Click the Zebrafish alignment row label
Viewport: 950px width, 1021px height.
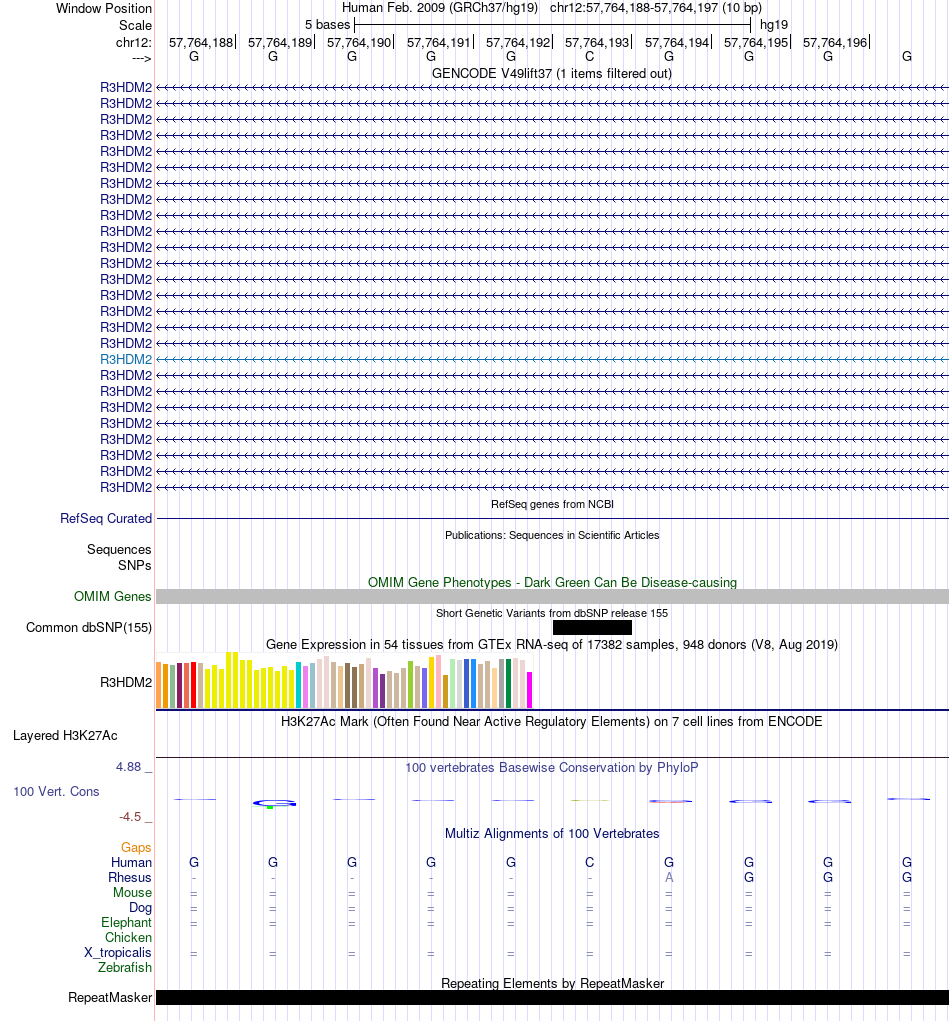pos(125,967)
